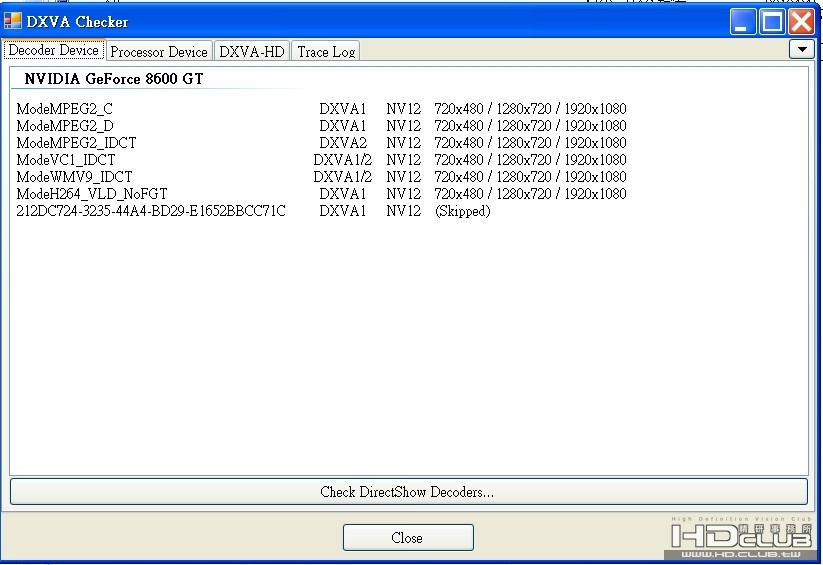Click Check DirectShow Decoders button
The image size is (823, 565).
click(408, 491)
